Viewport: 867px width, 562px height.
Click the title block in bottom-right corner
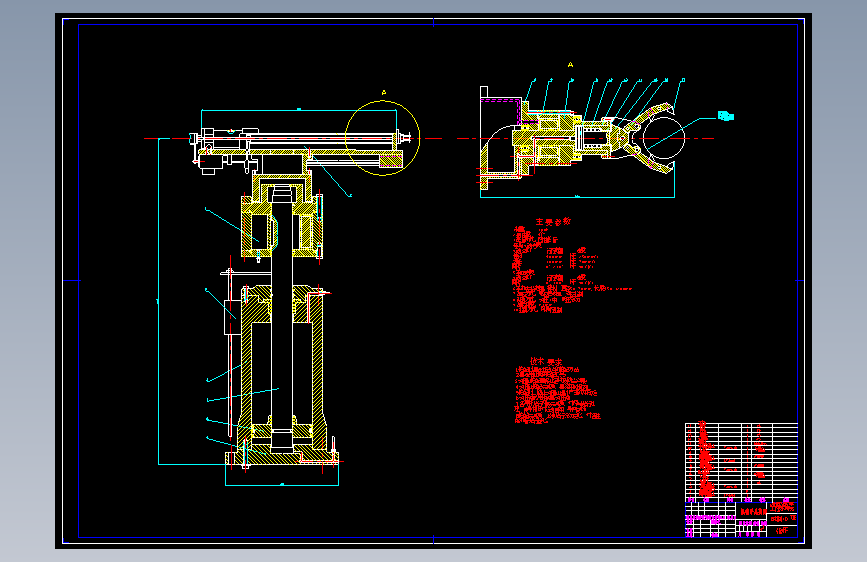pyautogui.click(x=741, y=518)
